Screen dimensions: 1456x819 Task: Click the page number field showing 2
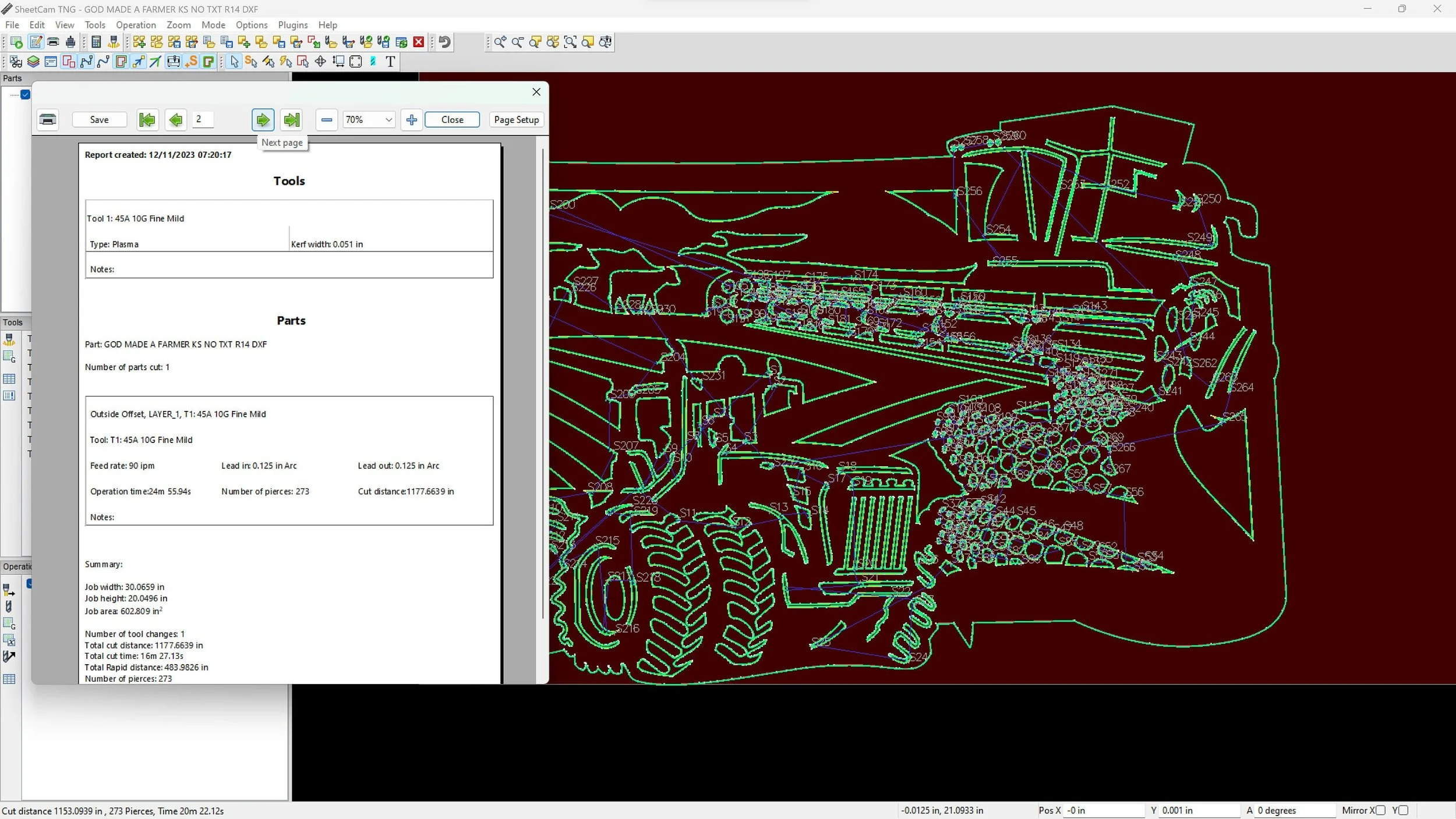203,119
